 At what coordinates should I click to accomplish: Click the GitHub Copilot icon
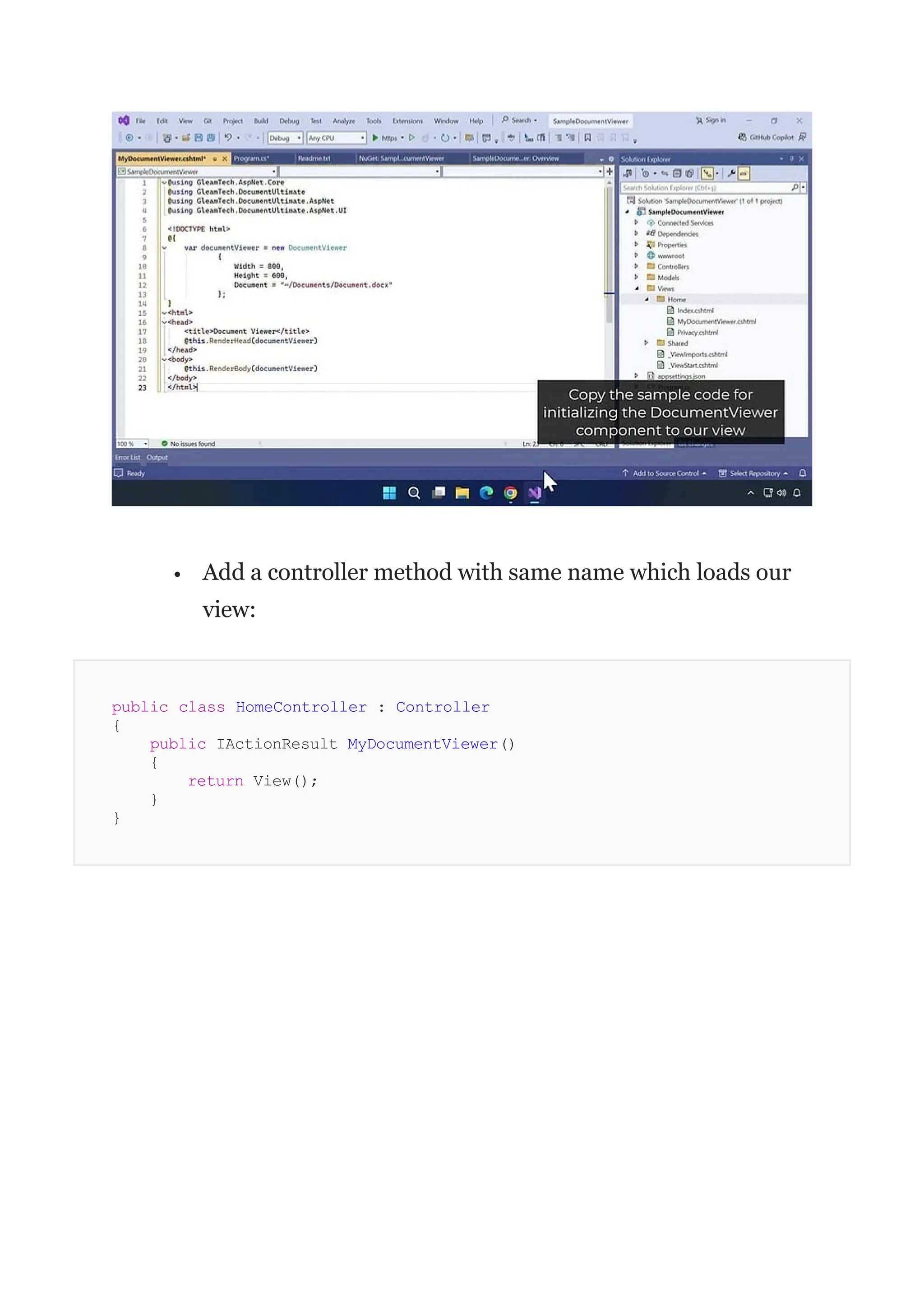pos(743,137)
